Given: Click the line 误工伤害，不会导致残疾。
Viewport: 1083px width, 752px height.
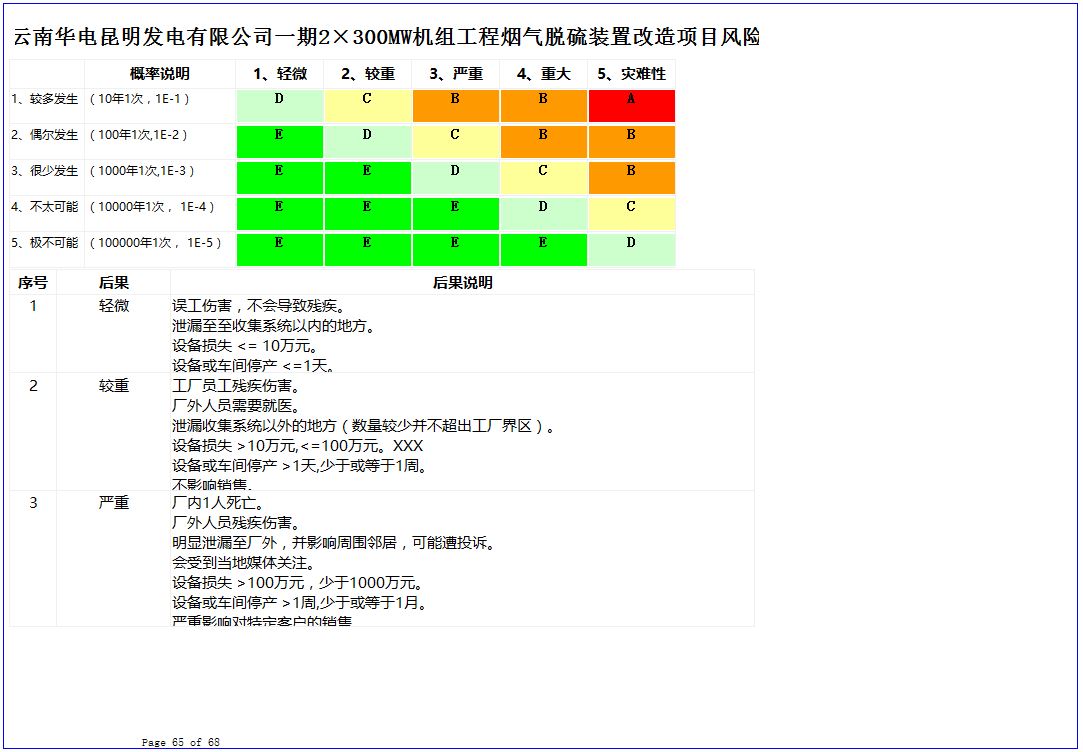Looking at the screenshot, I should 259,305.
